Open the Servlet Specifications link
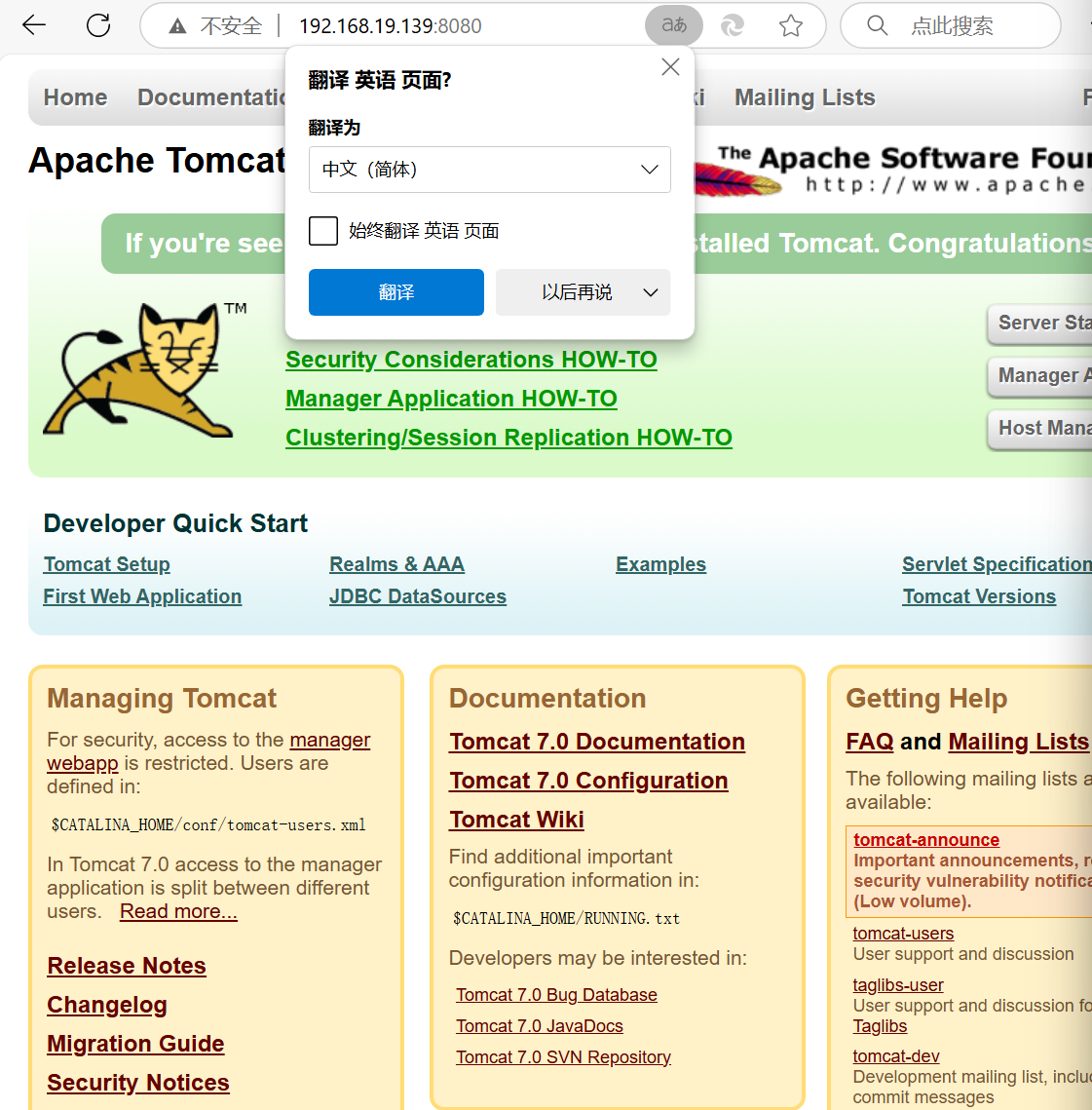The width and height of the screenshot is (1092, 1110). pyautogui.click(x=997, y=564)
